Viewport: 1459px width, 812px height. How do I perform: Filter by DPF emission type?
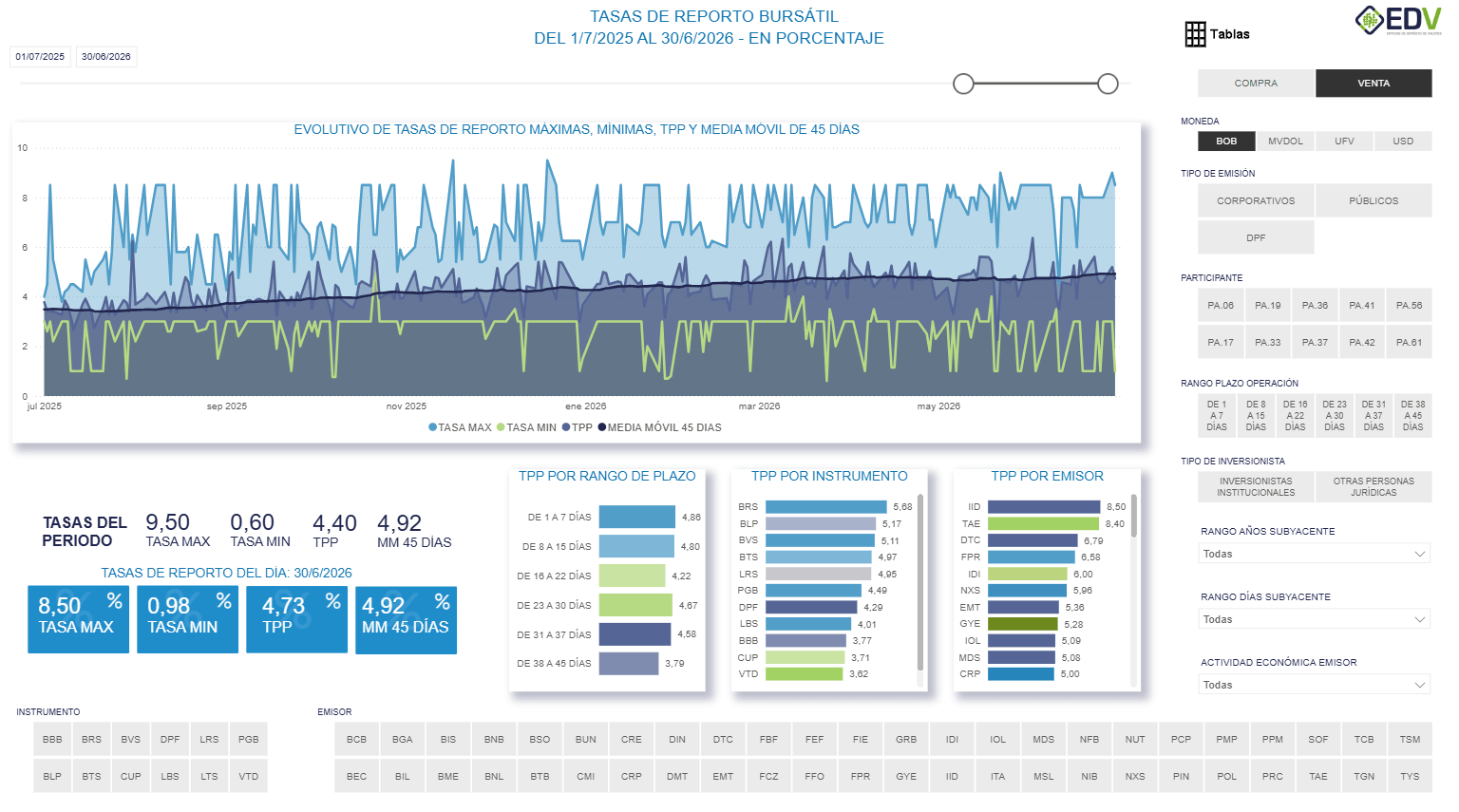(x=1256, y=237)
